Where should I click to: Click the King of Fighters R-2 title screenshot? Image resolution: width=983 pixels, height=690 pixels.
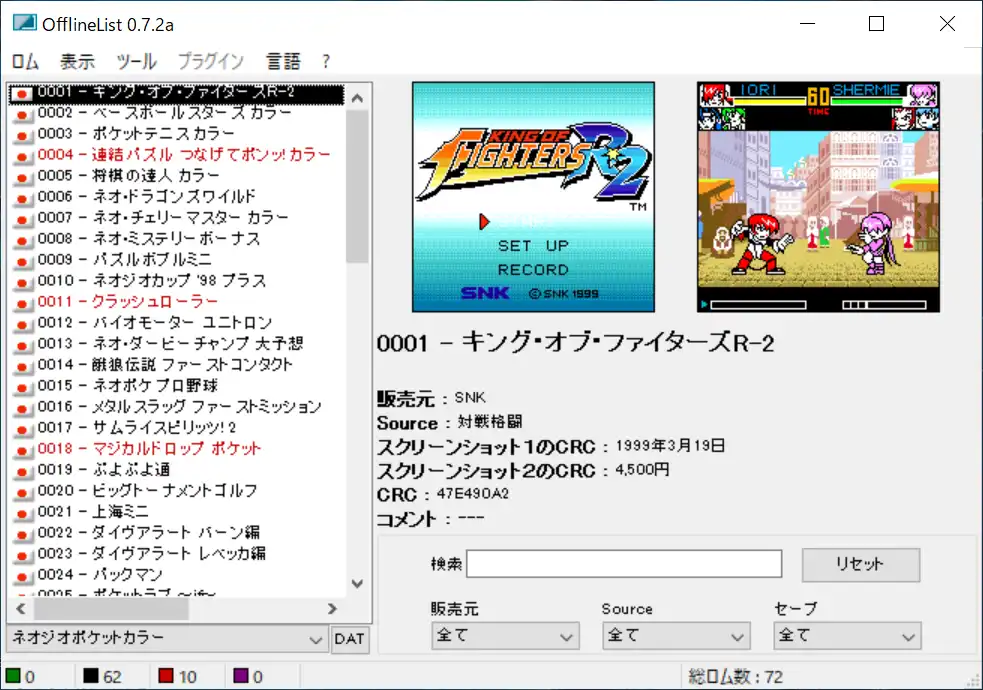point(533,196)
